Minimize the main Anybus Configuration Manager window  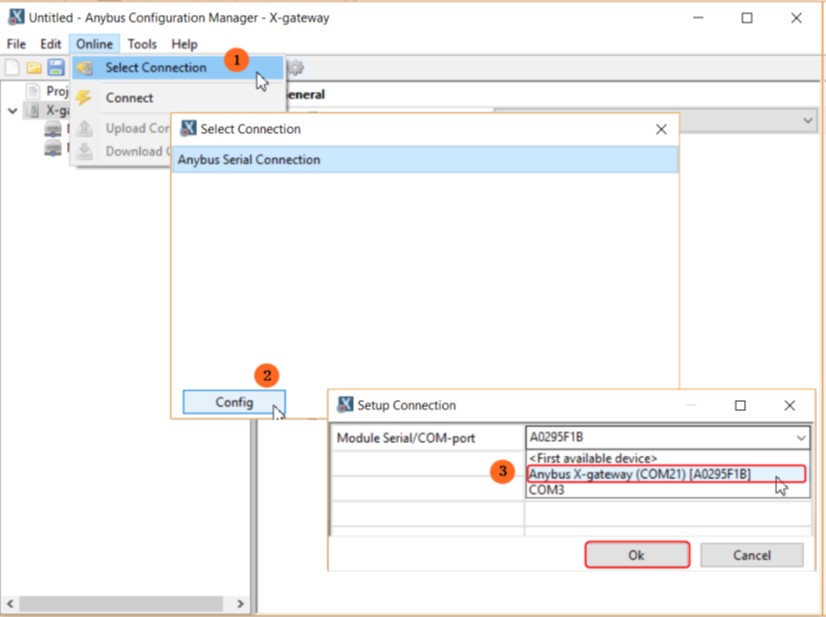click(699, 17)
